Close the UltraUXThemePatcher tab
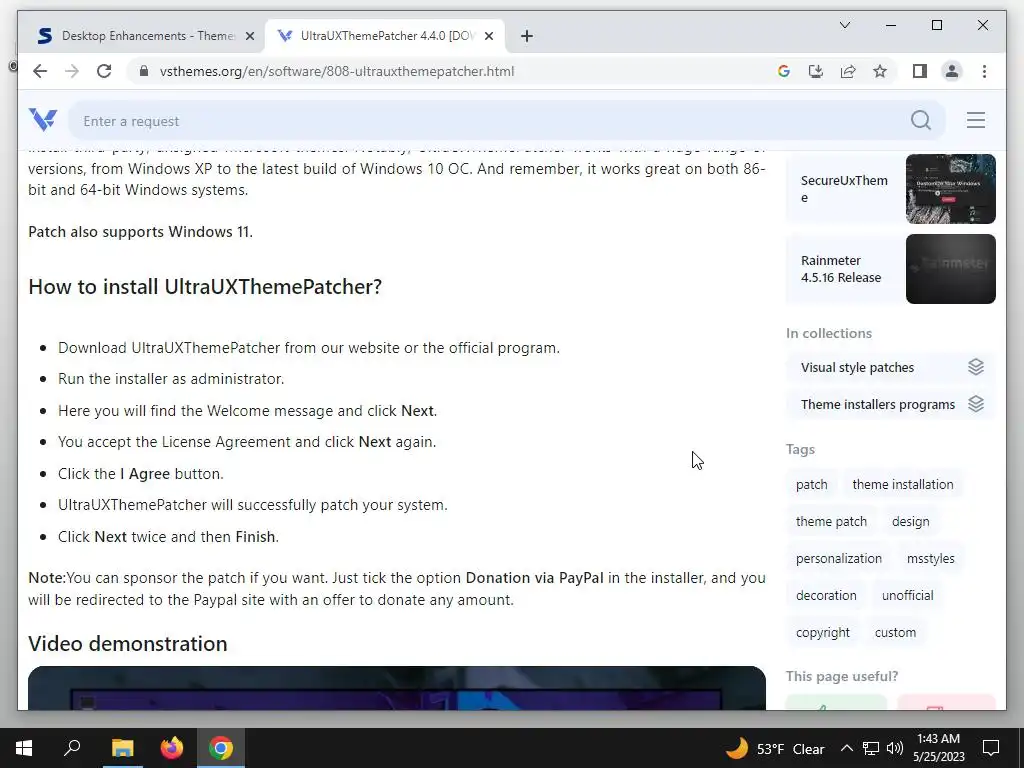Image resolution: width=1024 pixels, height=768 pixels. pos(488,36)
